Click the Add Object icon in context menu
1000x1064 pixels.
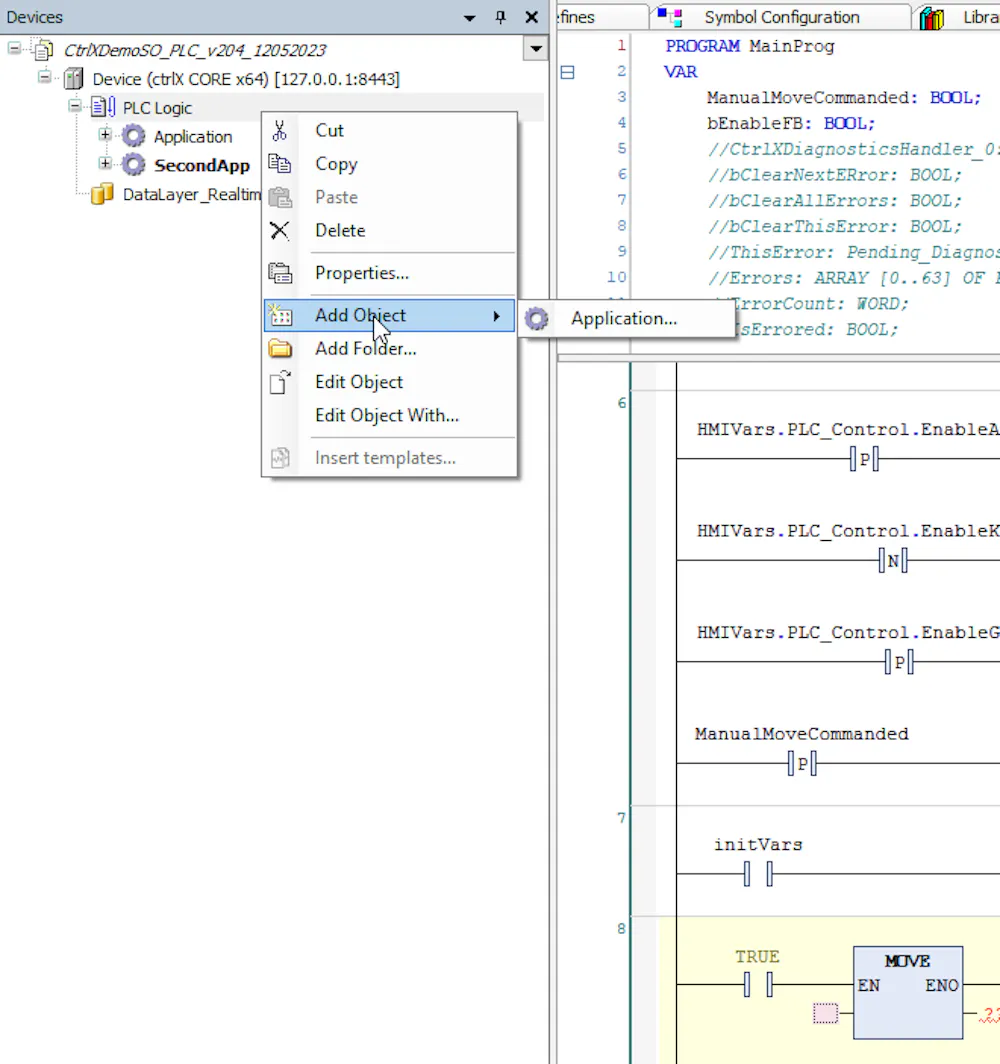click(x=280, y=316)
